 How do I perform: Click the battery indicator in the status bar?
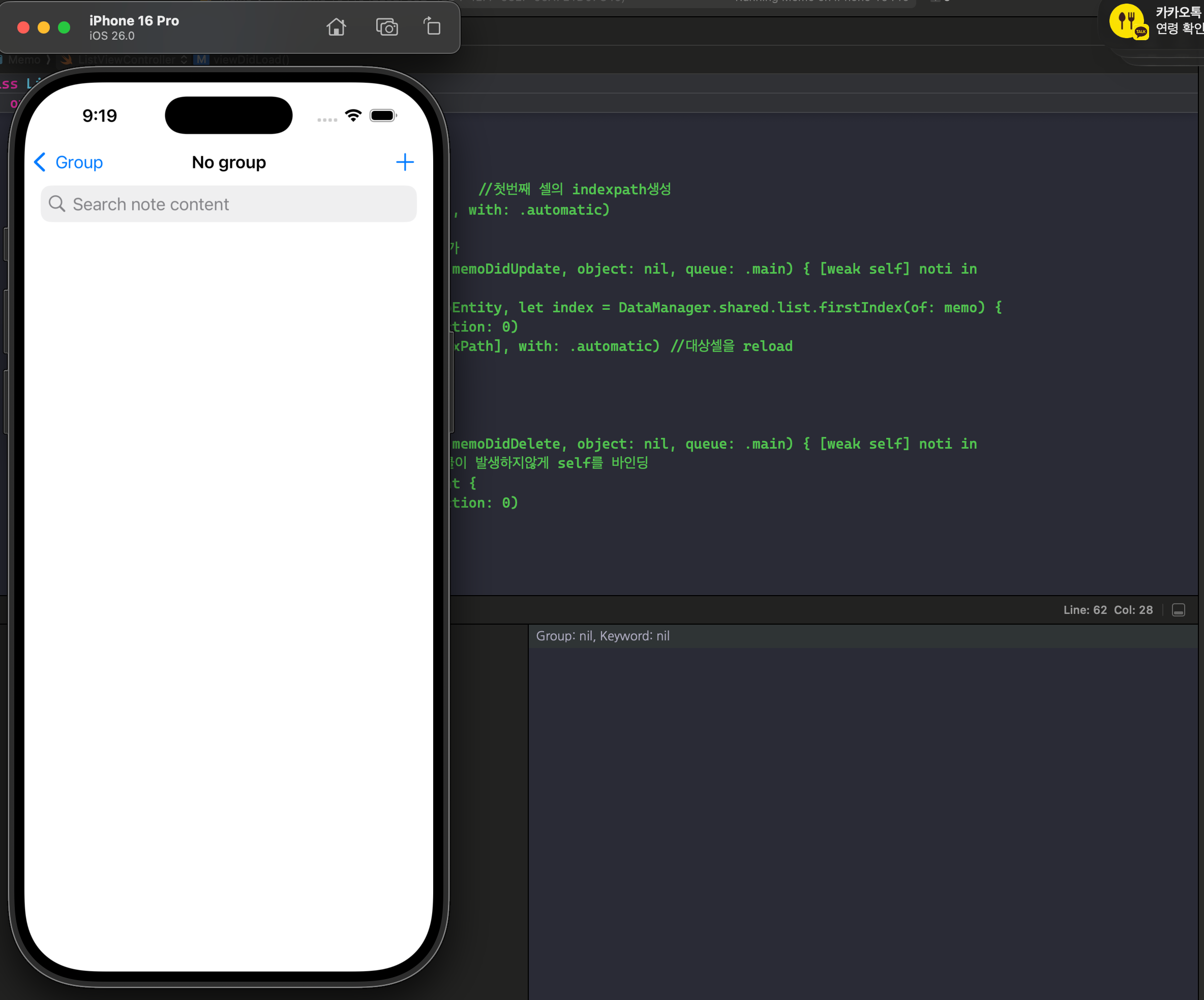tap(383, 116)
